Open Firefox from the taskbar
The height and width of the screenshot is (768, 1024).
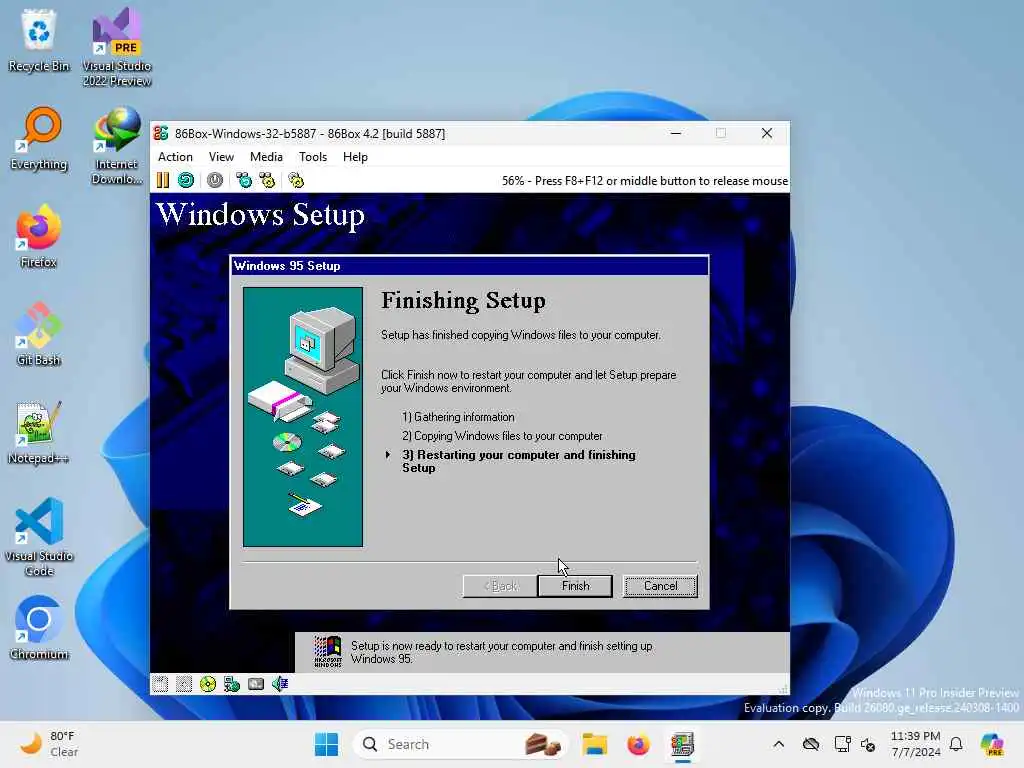point(638,744)
